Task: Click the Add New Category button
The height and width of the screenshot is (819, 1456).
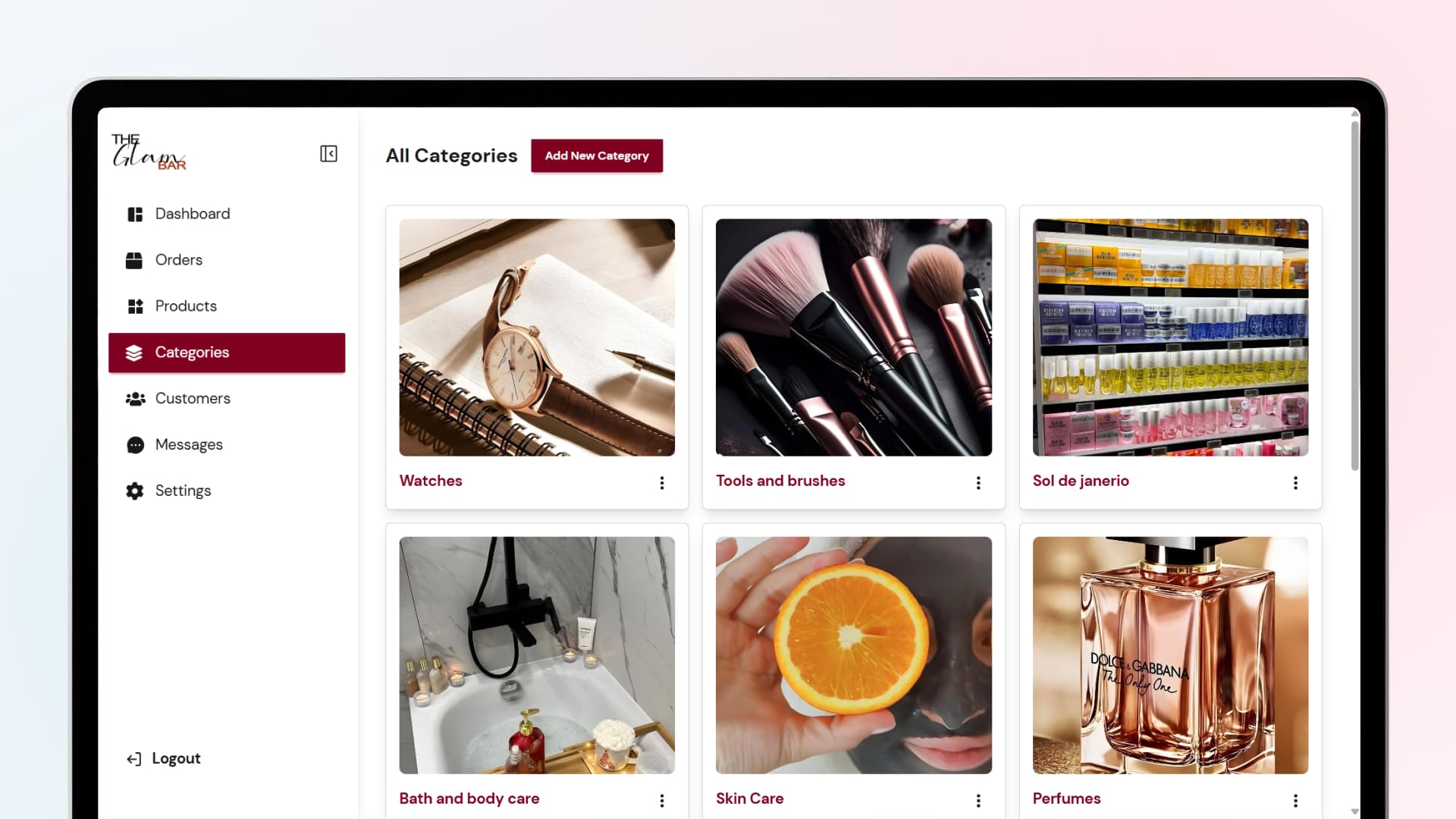Action: tap(597, 155)
